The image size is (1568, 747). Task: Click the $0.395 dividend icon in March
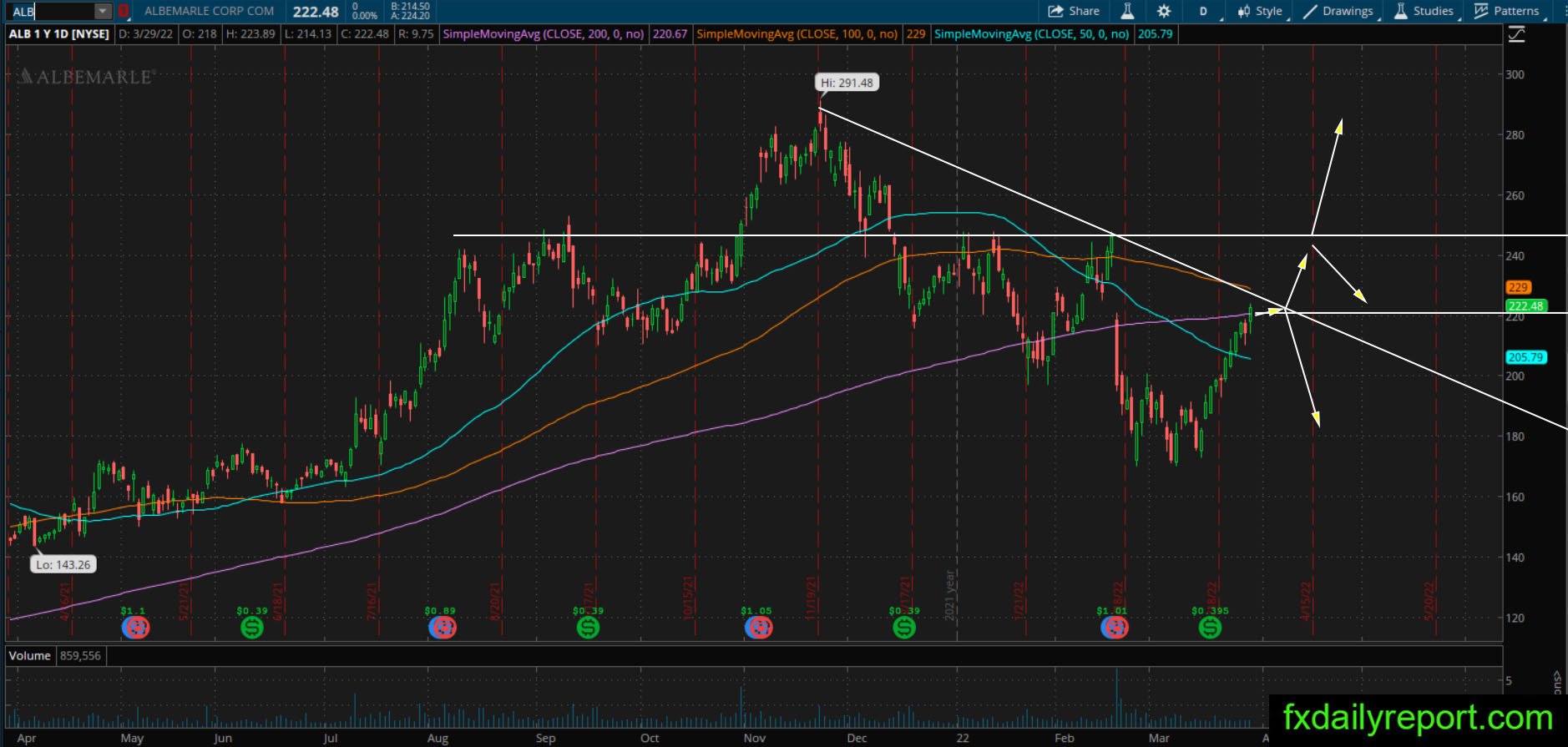click(1210, 627)
